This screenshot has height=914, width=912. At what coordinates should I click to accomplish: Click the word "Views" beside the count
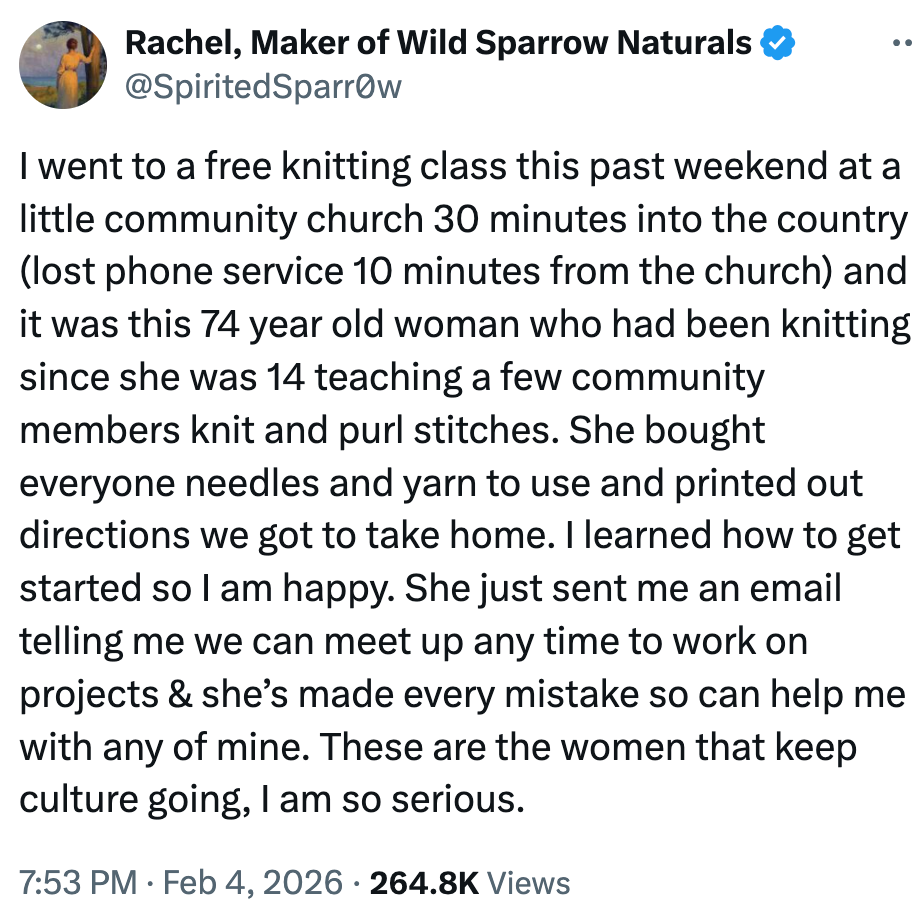(x=533, y=883)
